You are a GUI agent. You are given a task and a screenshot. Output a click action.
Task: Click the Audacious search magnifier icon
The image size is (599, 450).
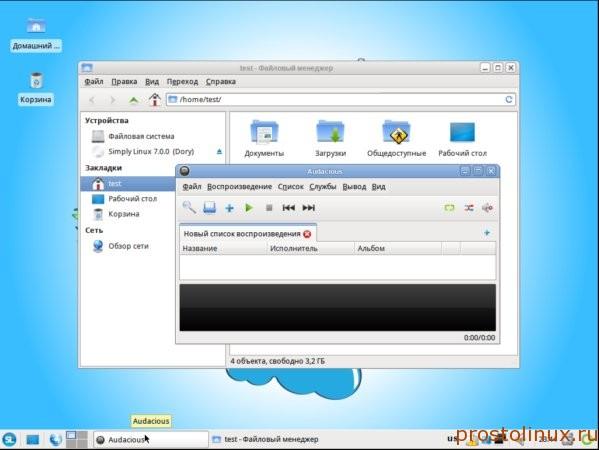point(189,207)
